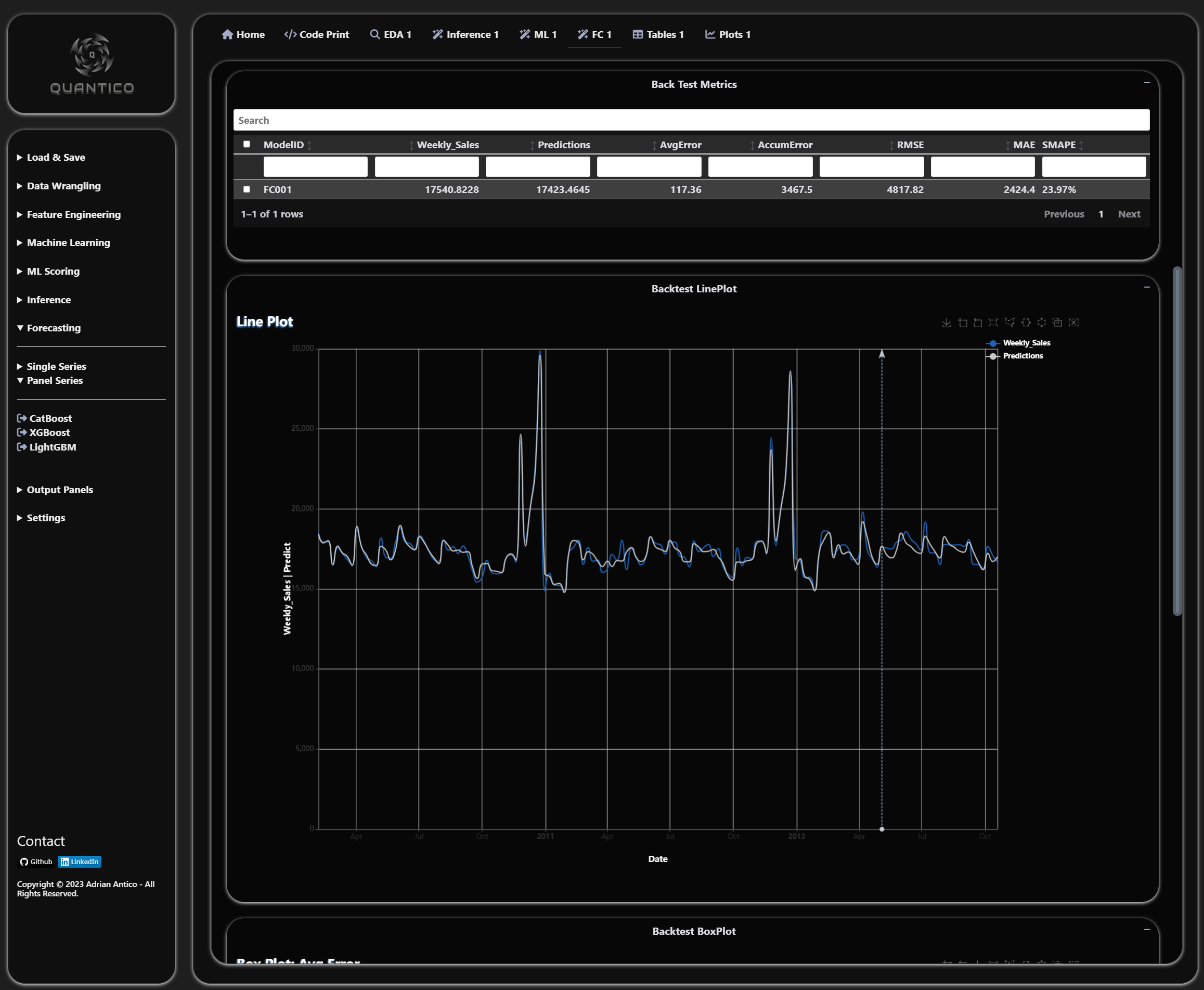Go to the Home tab

pyautogui.click(x=243, y=34)
